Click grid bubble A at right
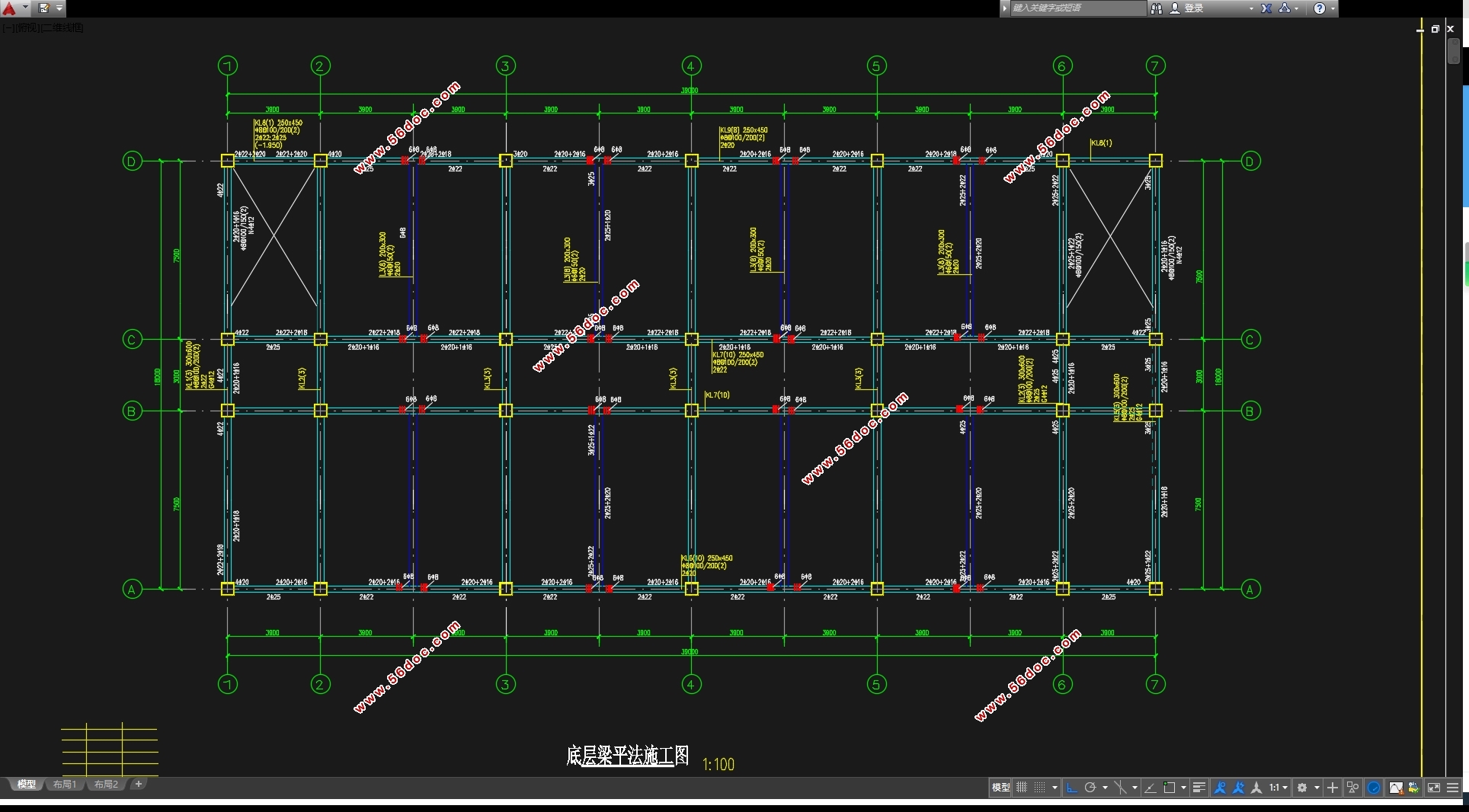Image resolution: width=1469 pixels, height=812 pixels. point(1250,589)
